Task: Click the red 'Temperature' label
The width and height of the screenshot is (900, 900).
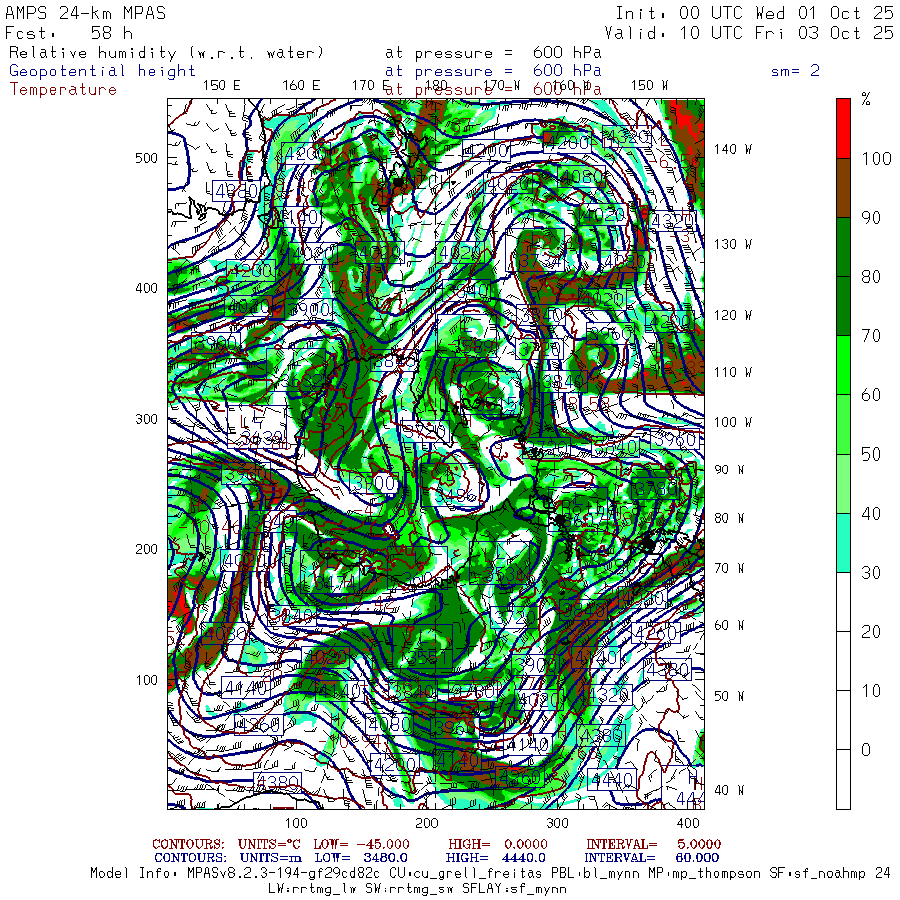Action: (x=63, y=90)
